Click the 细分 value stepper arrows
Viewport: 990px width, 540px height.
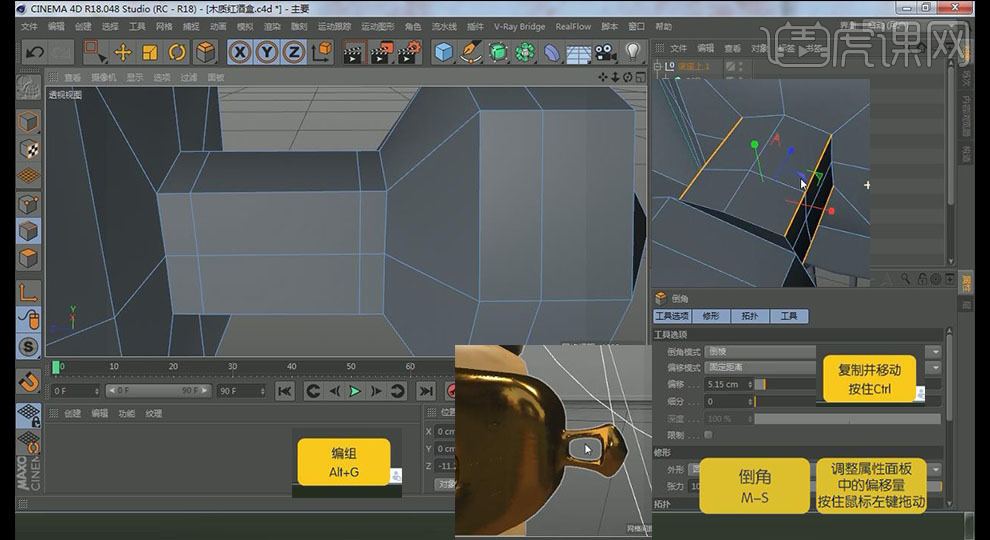750,401
